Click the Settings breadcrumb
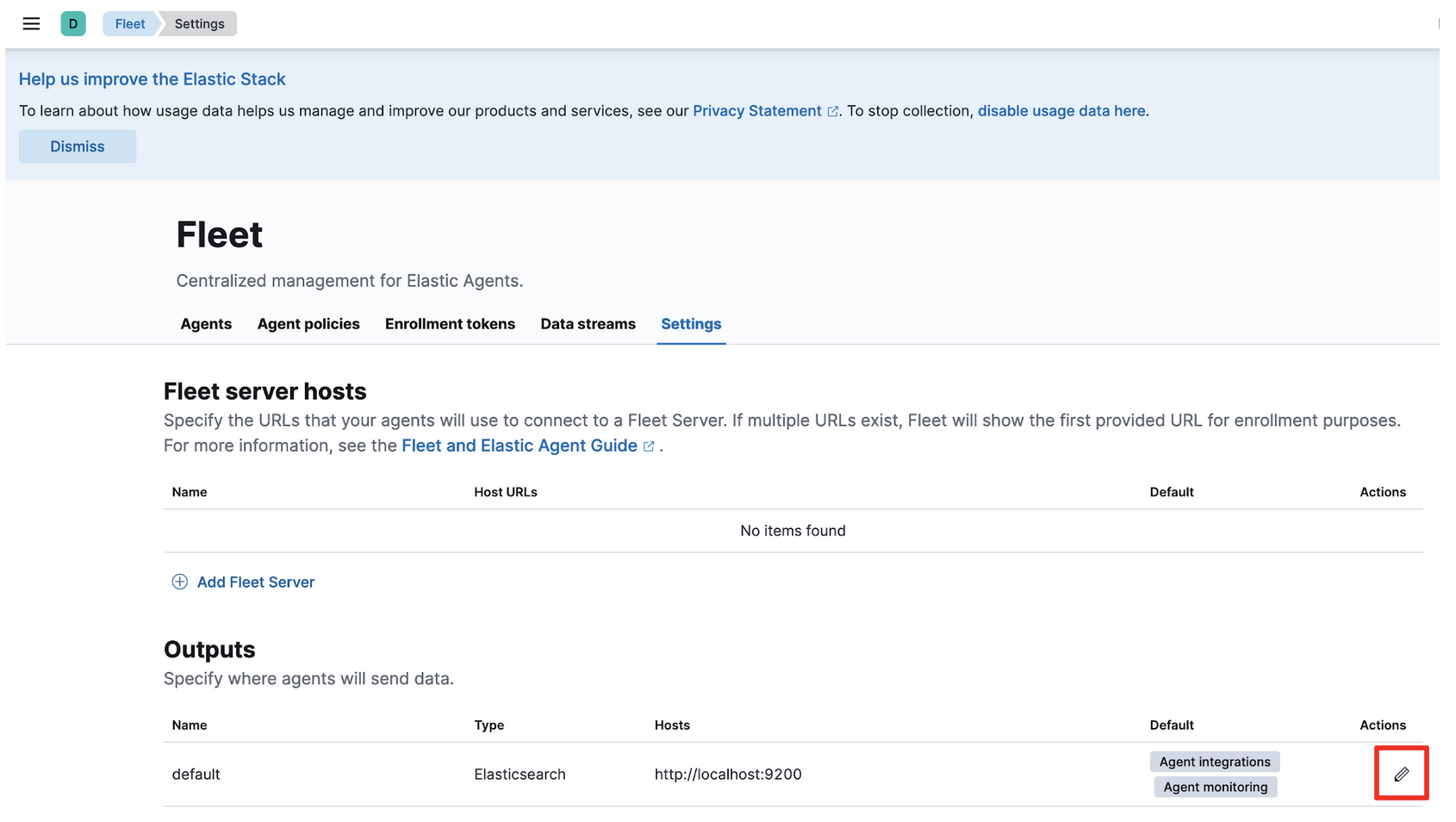The height and width of the screenshot is (822, 1456). [199, 24]
